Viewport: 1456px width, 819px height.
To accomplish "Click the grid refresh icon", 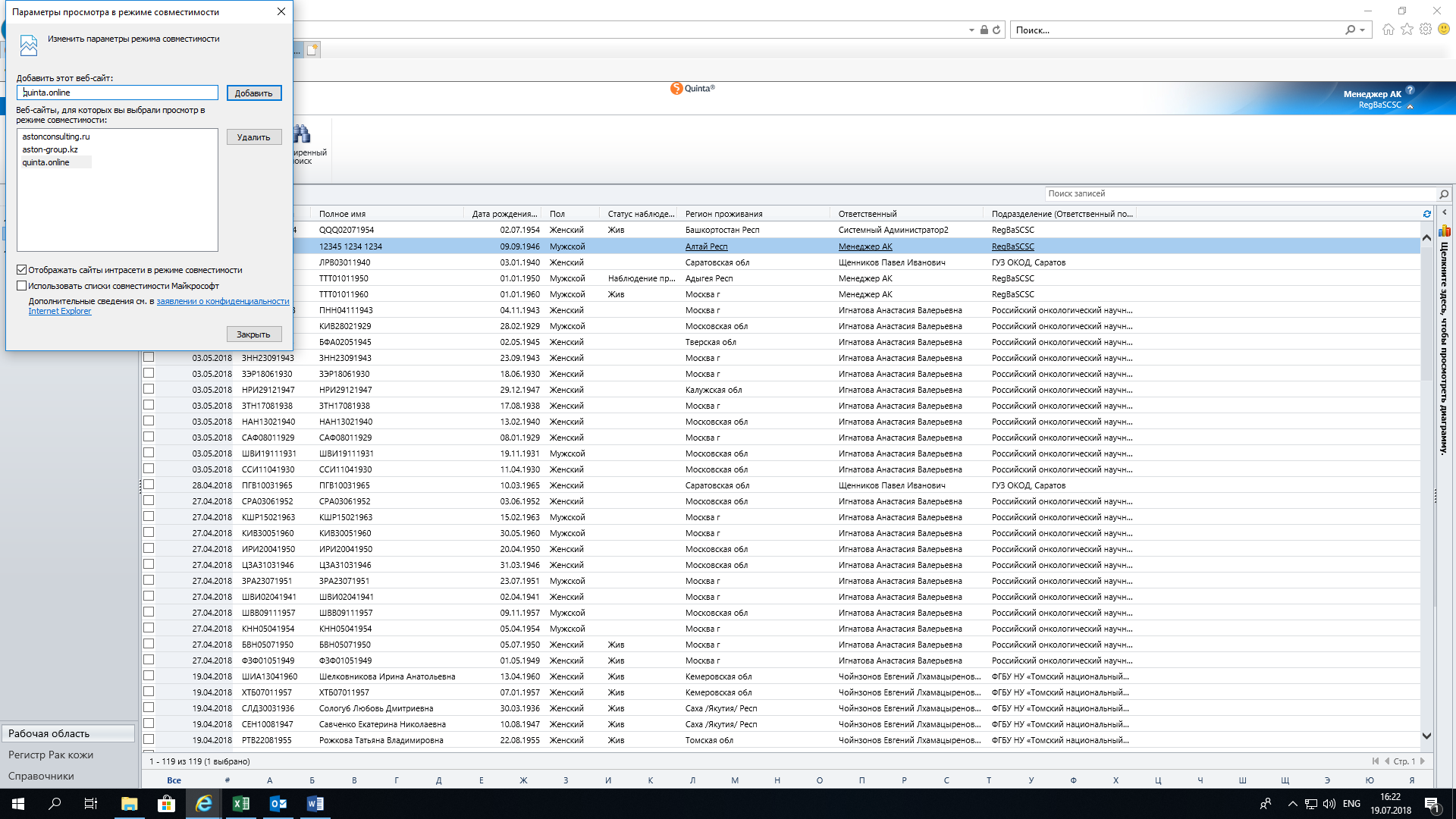I will click(1426, 215).
